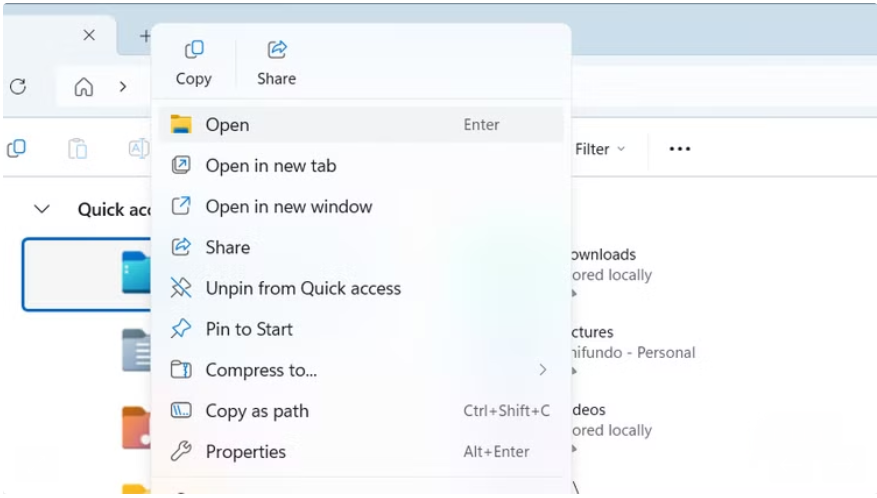877x498 pixels.
Task: Click the breadcrumb chevron after Home
Action: 123,87
